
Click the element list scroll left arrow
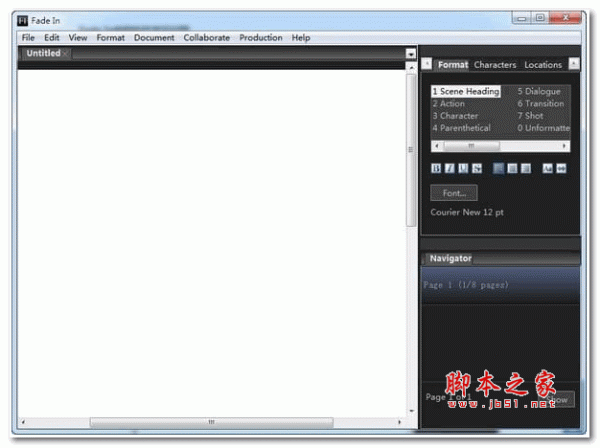pos(437,146)
